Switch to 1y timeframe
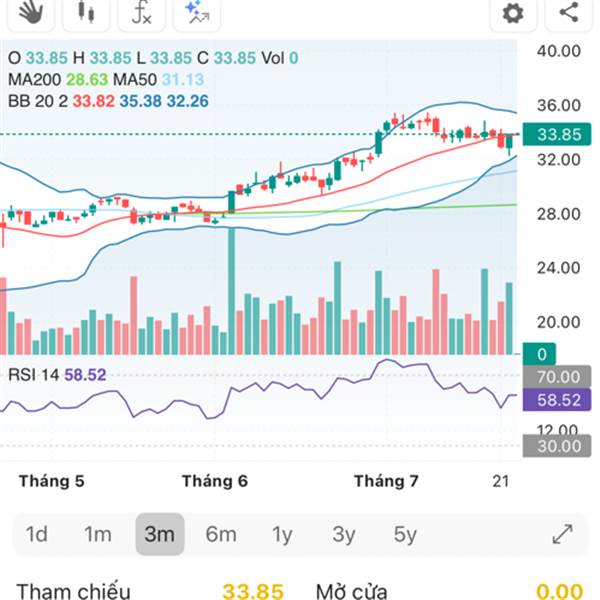Screen dimensions: 600x600 [282, 535]
